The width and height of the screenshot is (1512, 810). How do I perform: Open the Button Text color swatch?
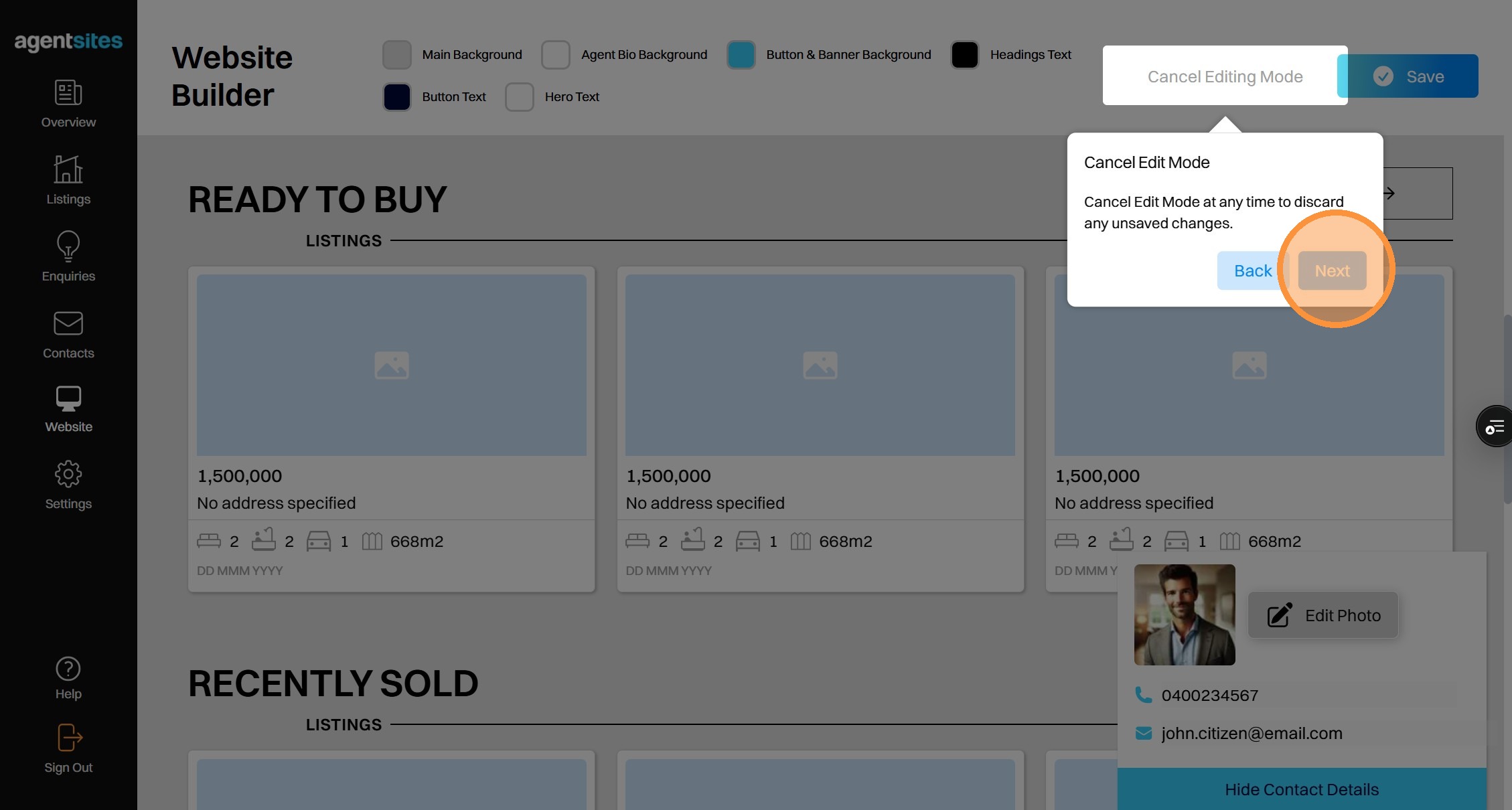(397, 97)
